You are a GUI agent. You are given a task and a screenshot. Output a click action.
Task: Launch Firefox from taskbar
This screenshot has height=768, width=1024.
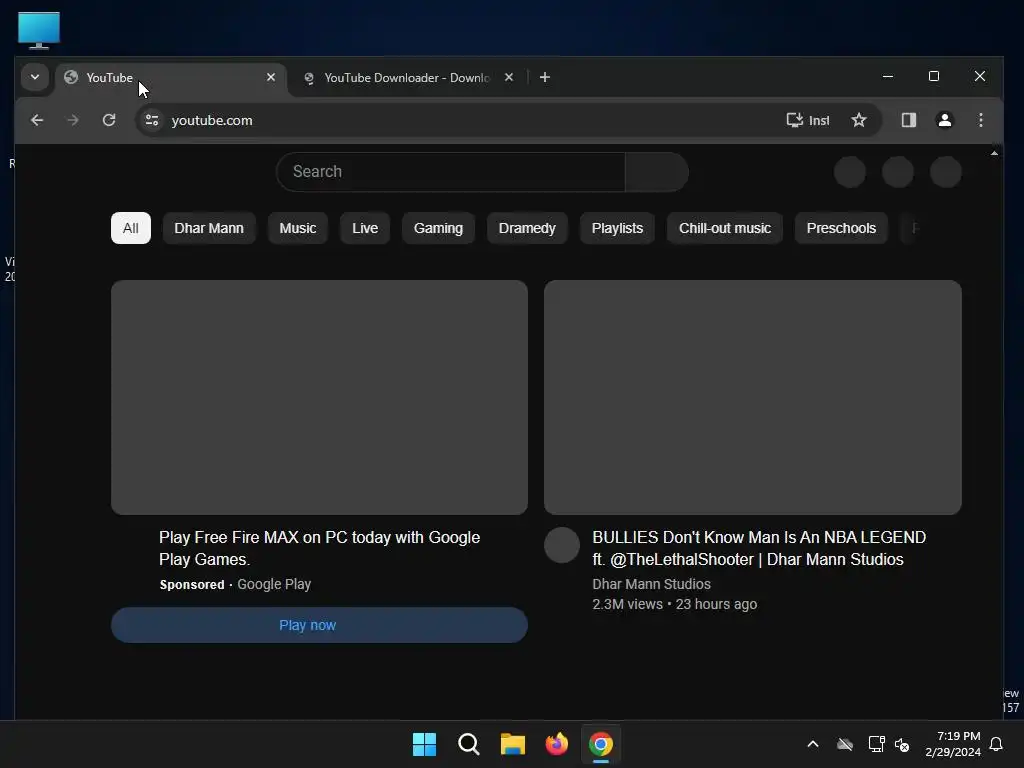click(556, 744)
